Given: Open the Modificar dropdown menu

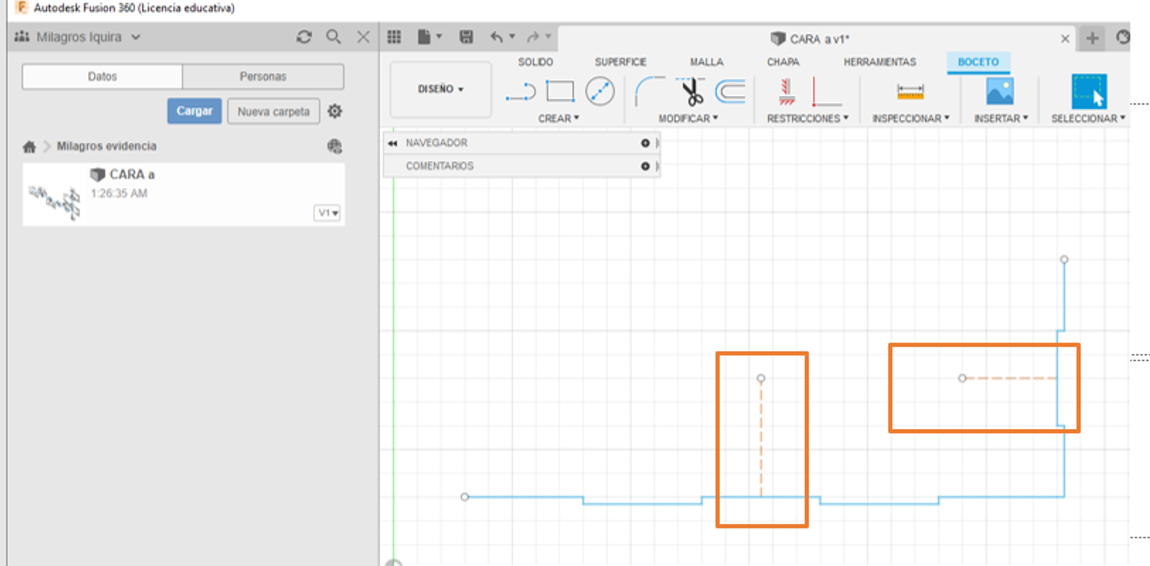Looking at the screenshot, I should 688,118.
